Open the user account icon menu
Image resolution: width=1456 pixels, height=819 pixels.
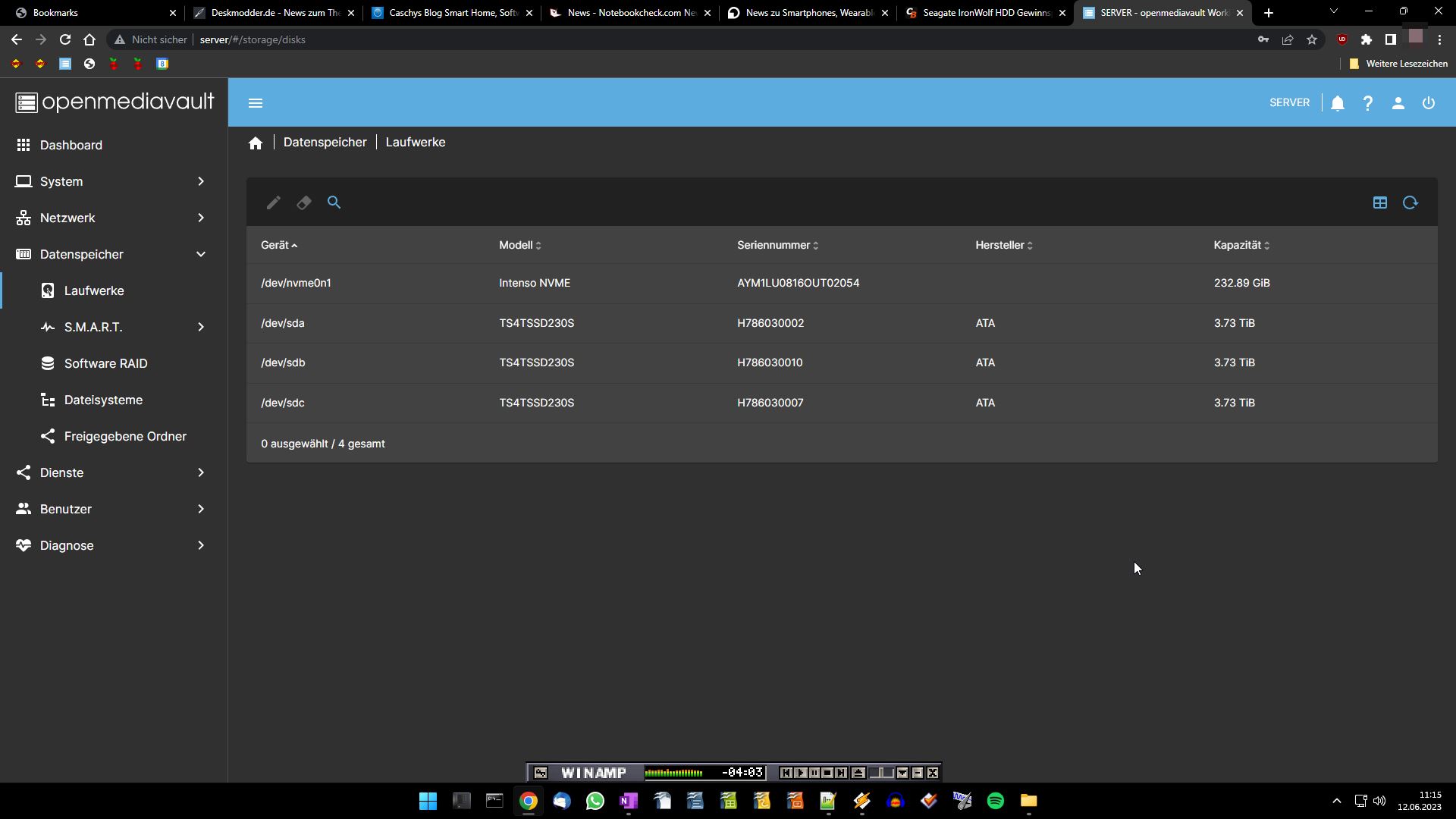(x=1398, y=103)
